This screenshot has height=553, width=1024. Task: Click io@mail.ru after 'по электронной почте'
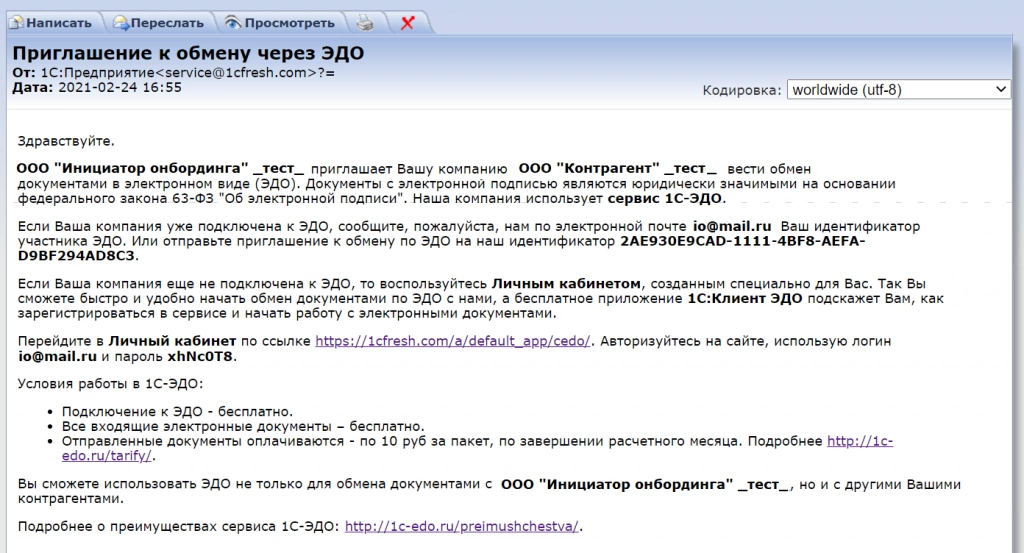(732, 227)
